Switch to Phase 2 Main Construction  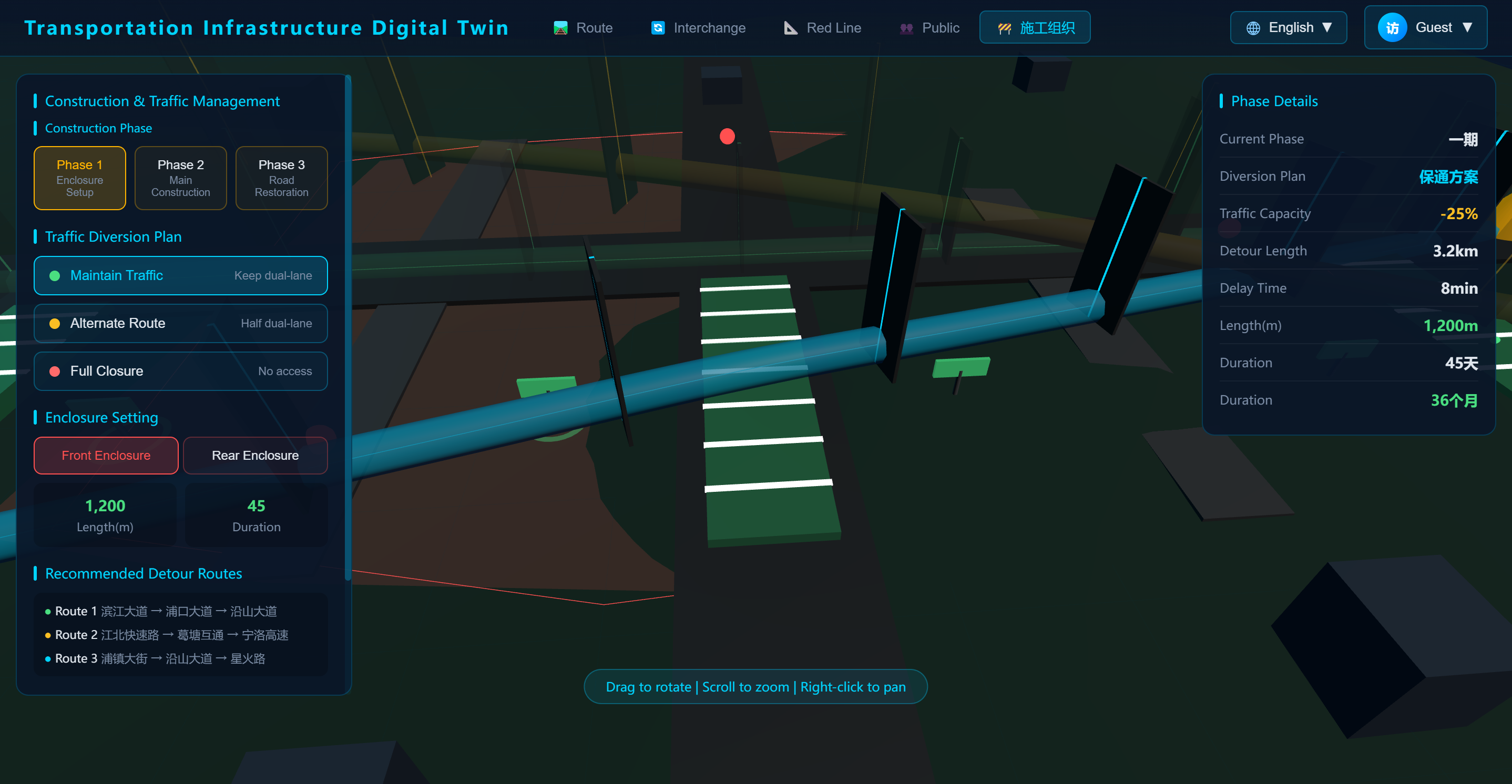point(180,178)
